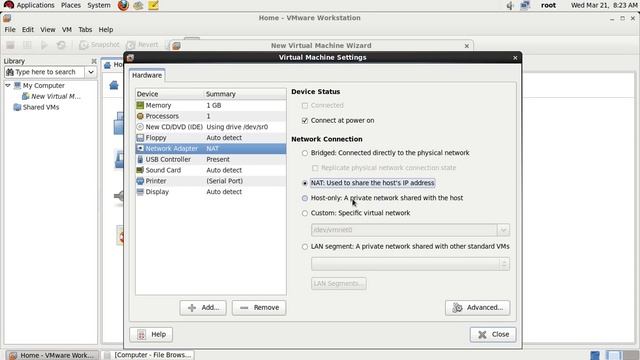
Task: Click the Snapshot toolbar button
Action: [99, 45]
